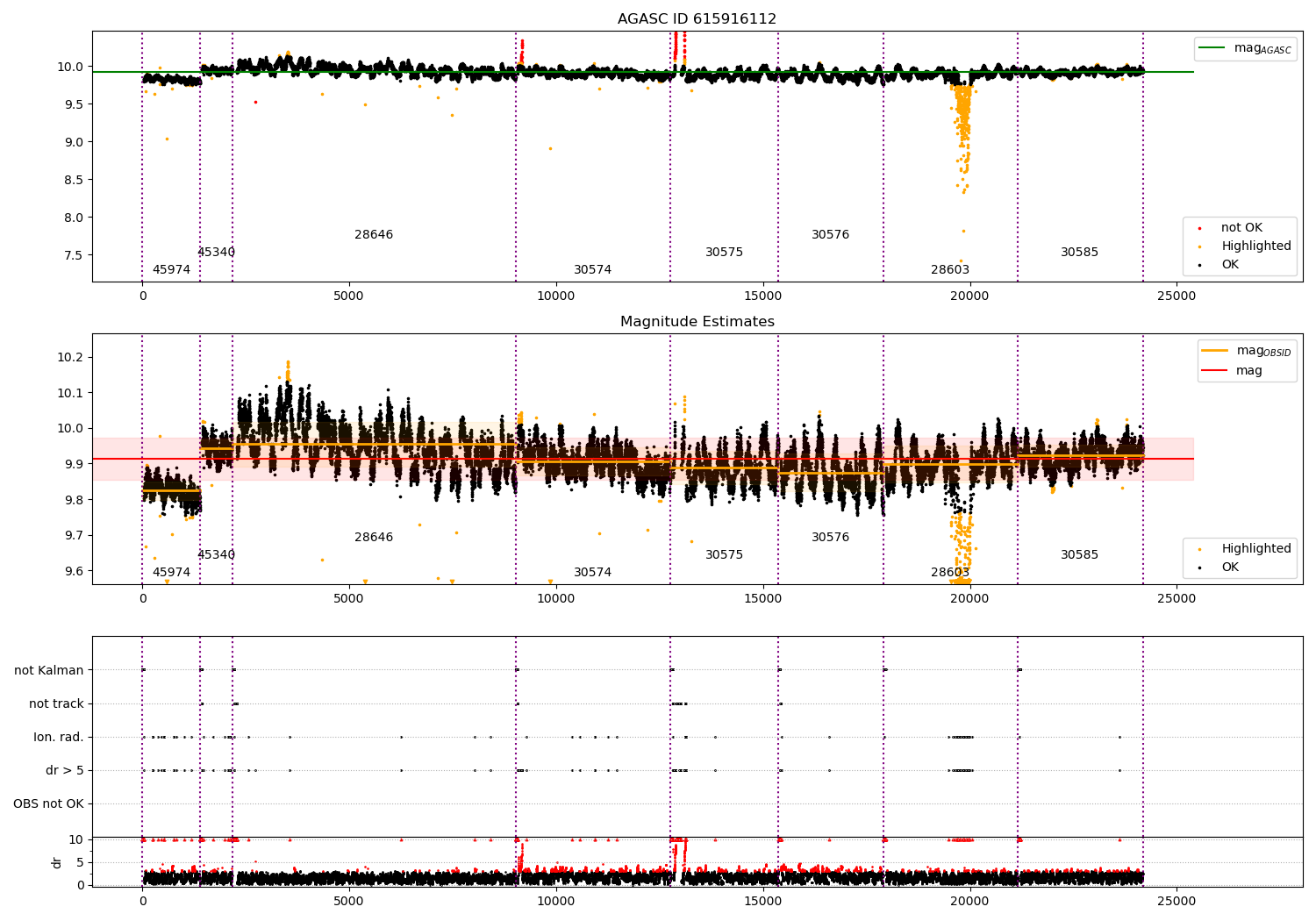Click y-tick '10.2' on middle plot

coord(69,358)
